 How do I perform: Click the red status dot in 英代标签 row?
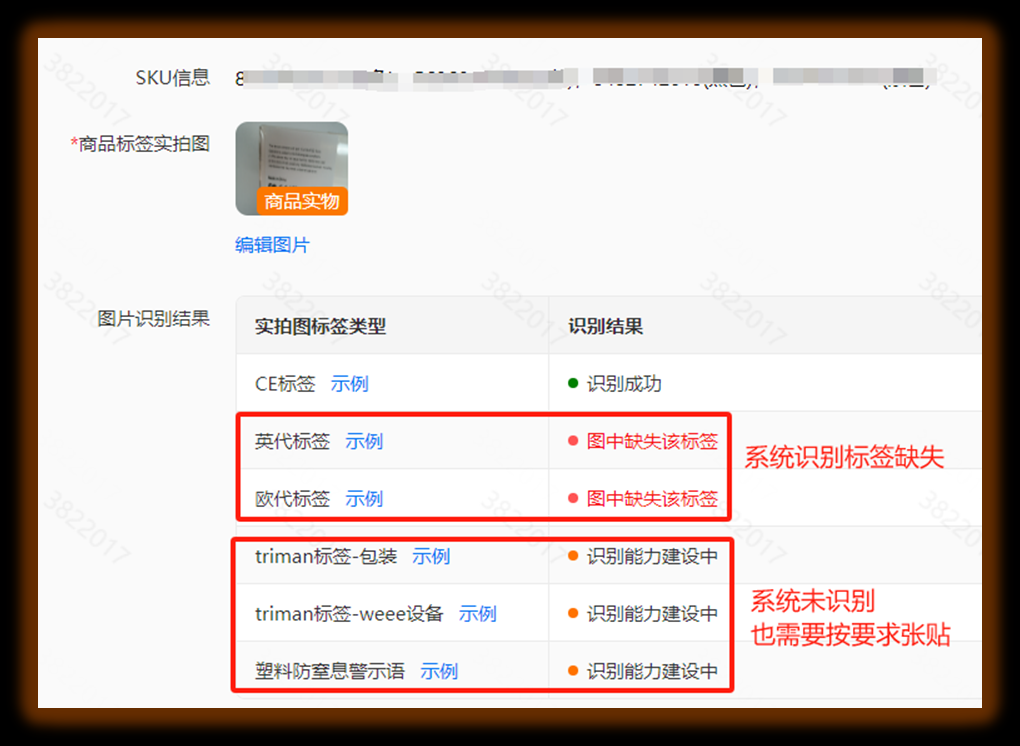click(573, 441)
